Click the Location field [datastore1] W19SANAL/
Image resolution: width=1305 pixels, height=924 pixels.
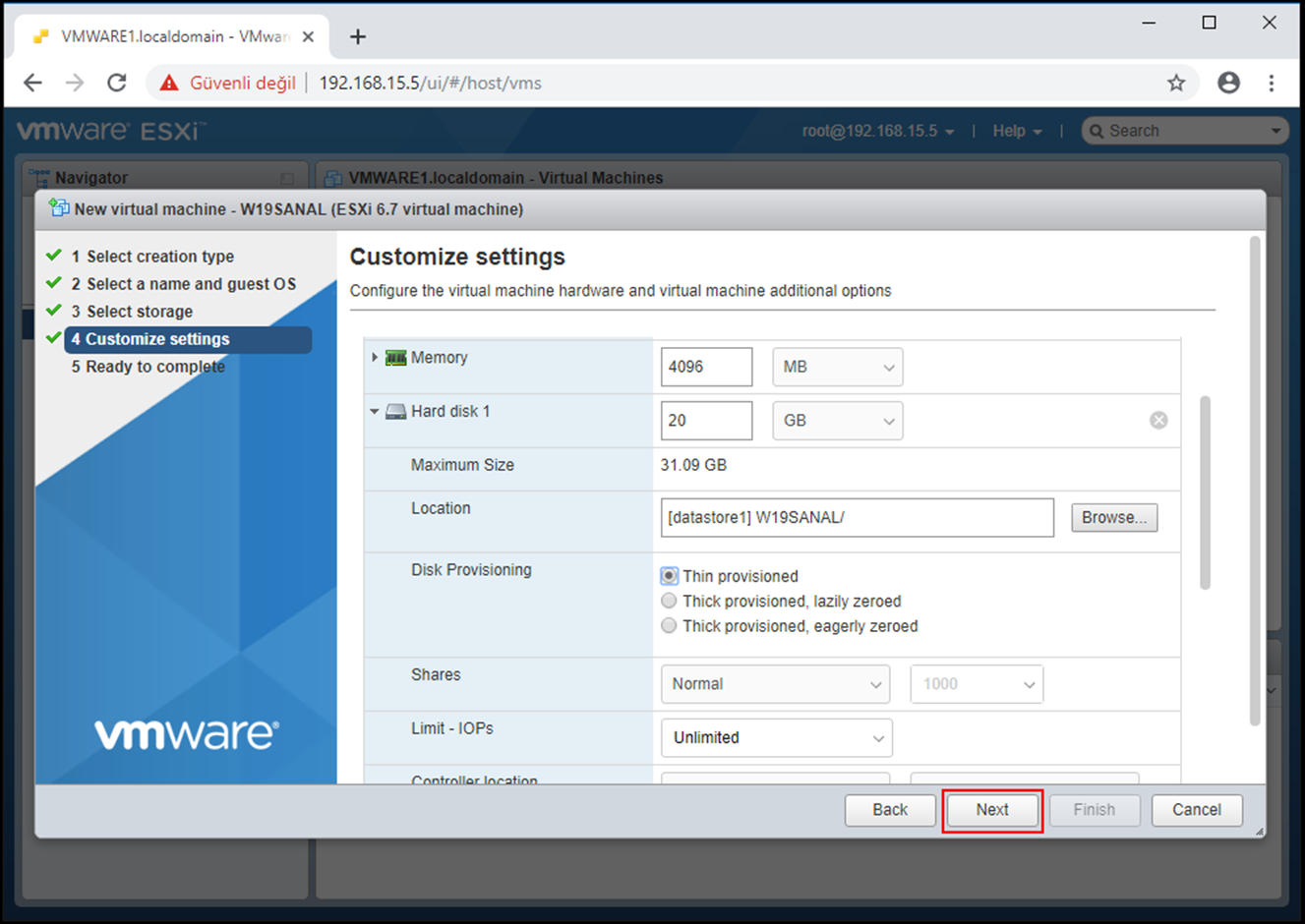pos(858,517)
